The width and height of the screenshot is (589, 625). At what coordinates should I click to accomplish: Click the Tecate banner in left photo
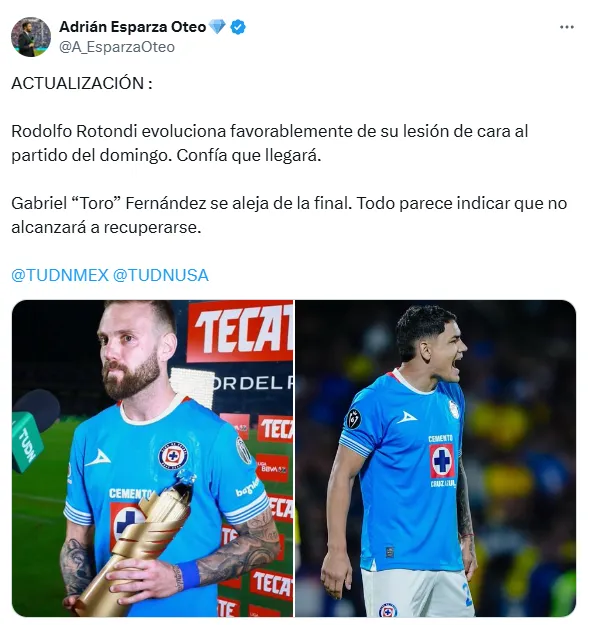tap(240, 332)
